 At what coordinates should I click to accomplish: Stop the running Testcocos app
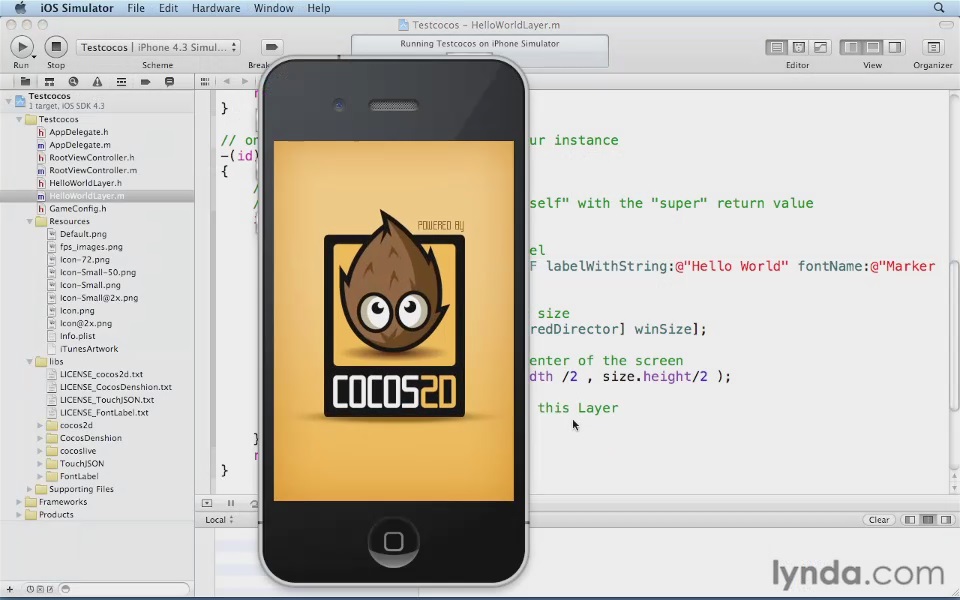tap(56, 47)
